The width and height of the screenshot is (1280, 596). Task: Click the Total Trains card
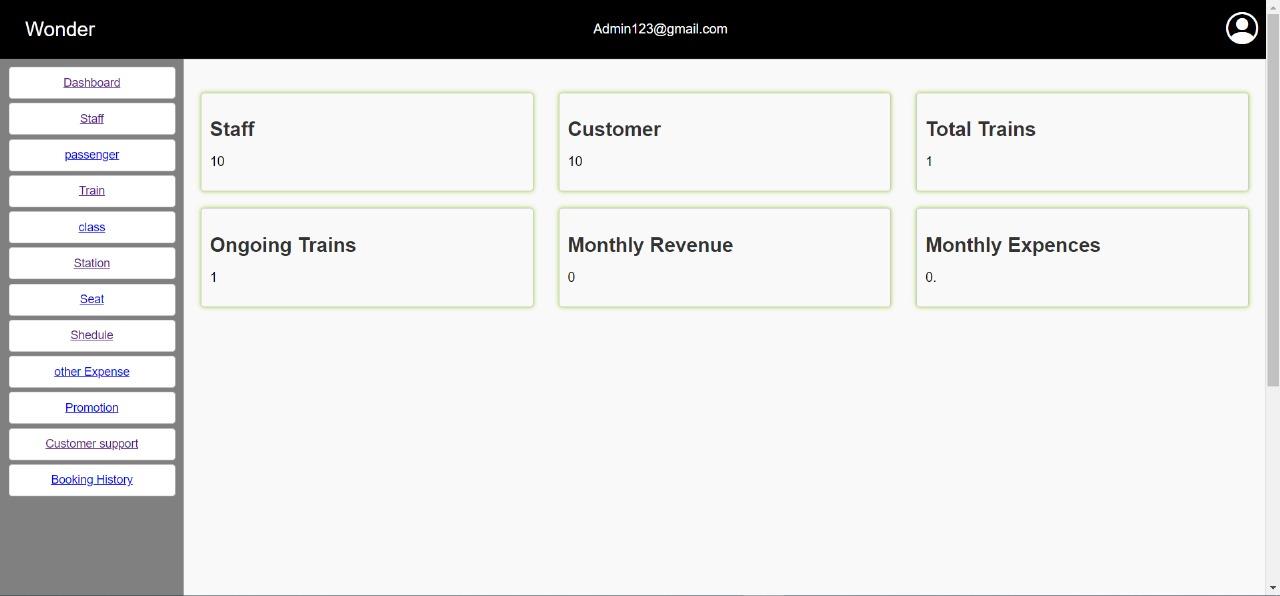pos(1082,142)
